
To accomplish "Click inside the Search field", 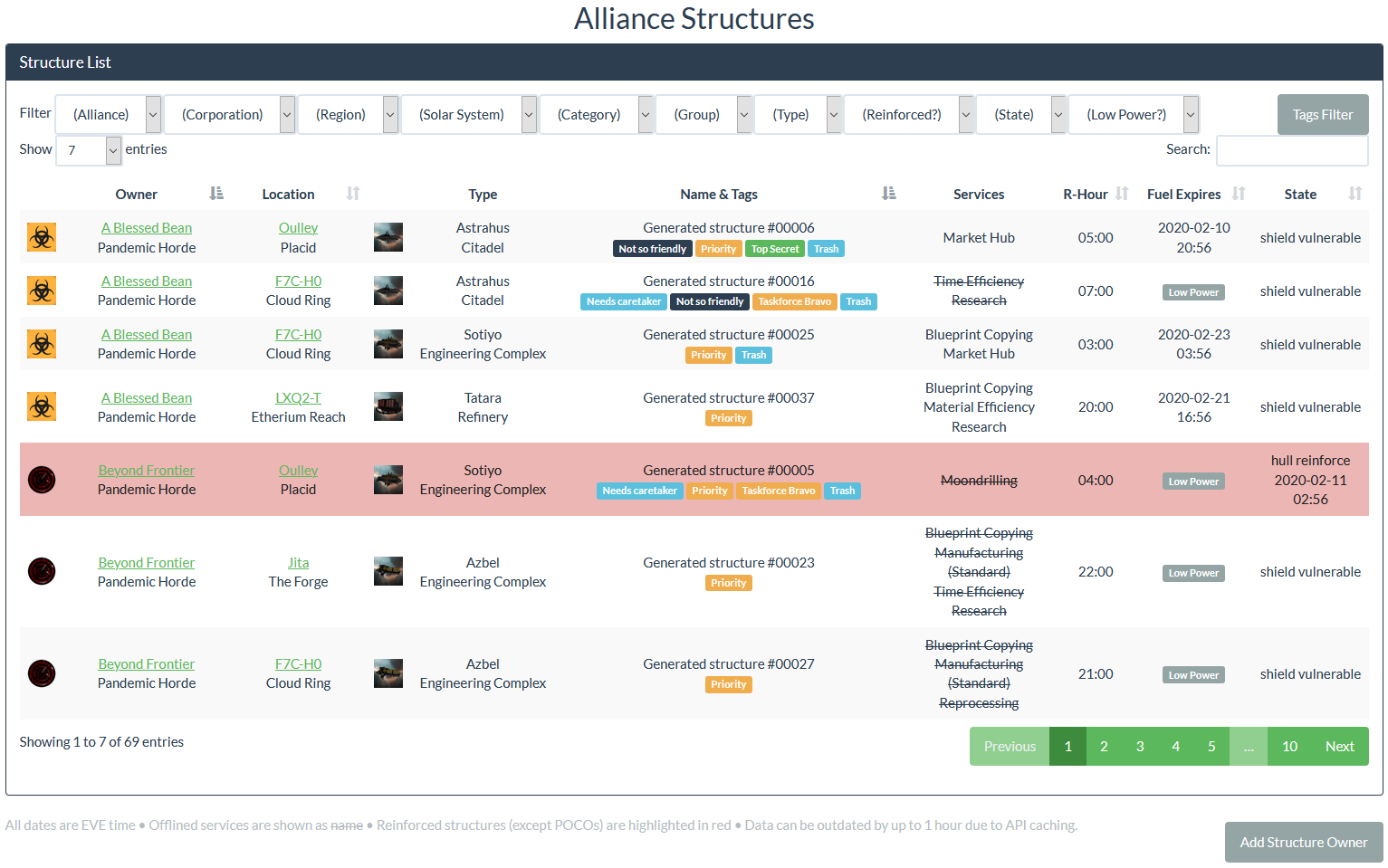I will [1292, 150].
